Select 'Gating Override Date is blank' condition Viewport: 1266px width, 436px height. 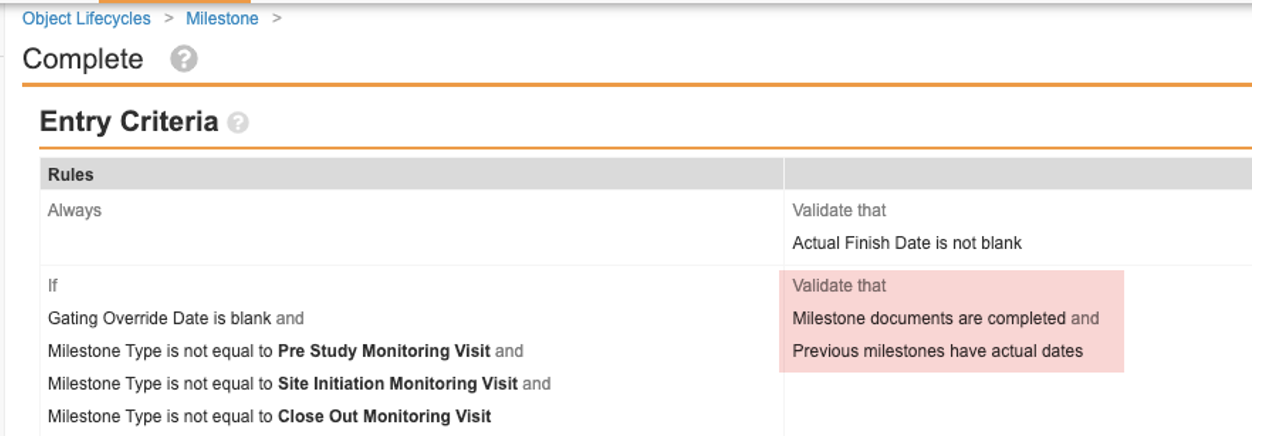159,318
